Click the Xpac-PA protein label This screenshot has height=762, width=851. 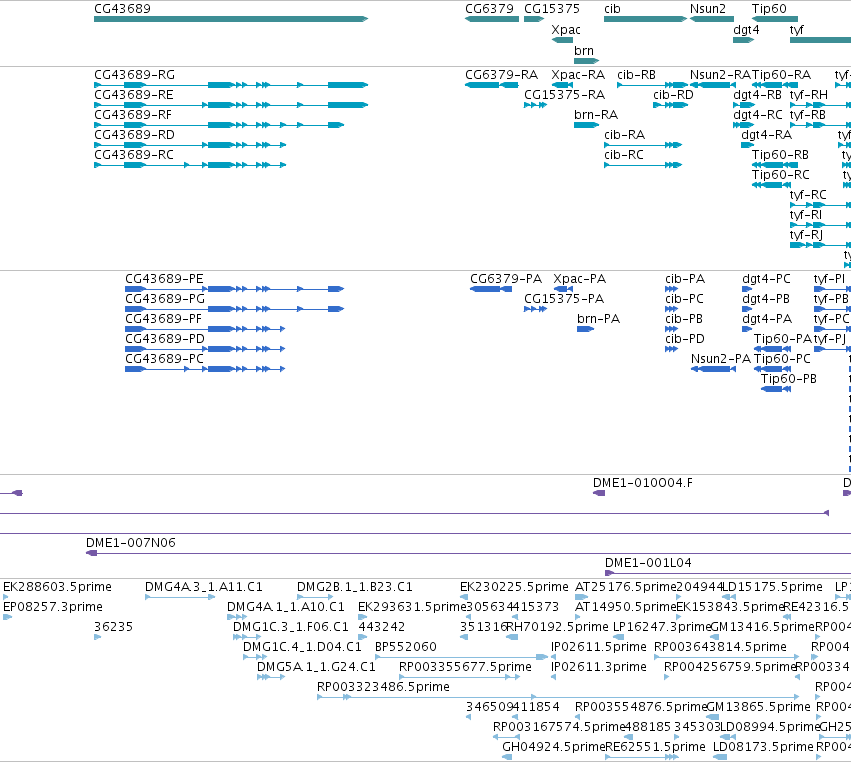coord(580,279)
